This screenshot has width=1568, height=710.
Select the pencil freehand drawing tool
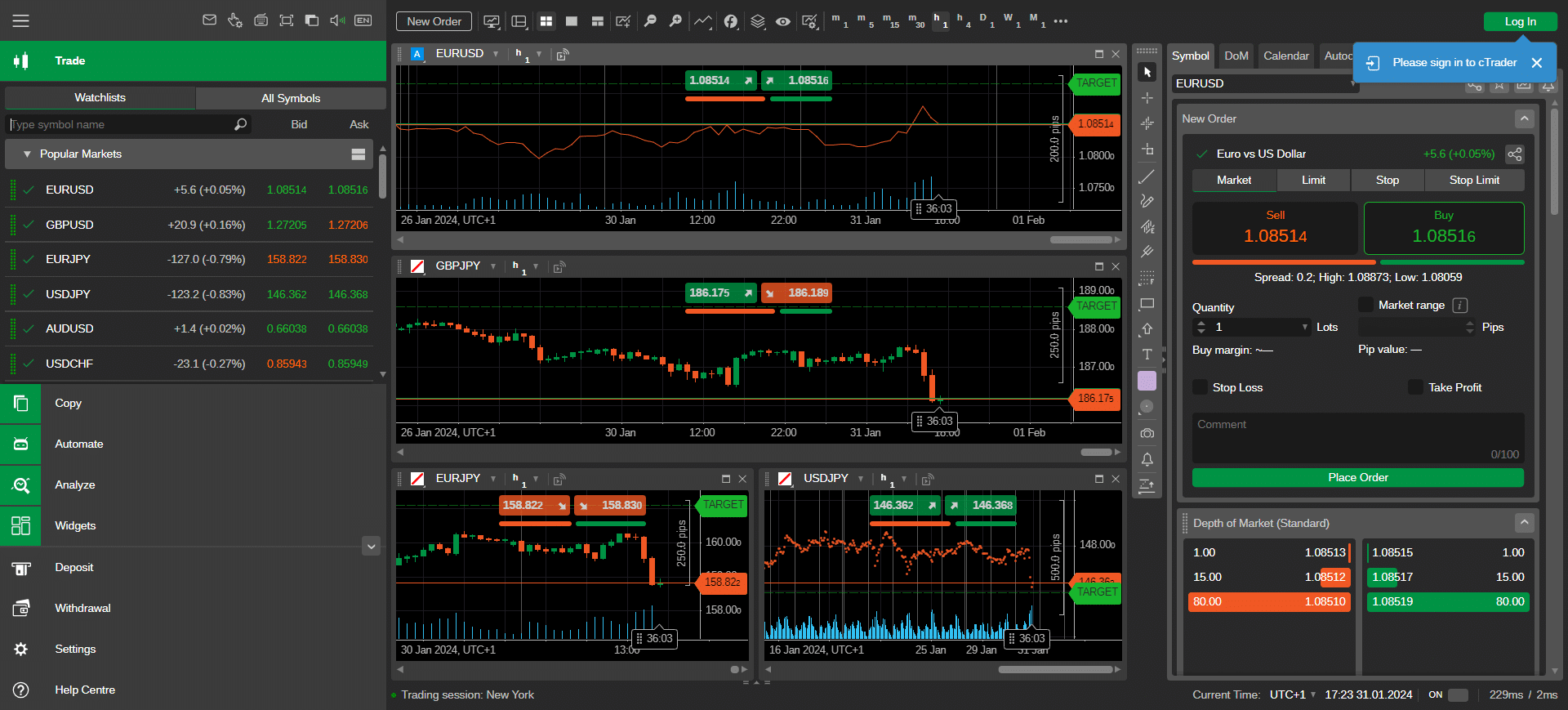1147,201
